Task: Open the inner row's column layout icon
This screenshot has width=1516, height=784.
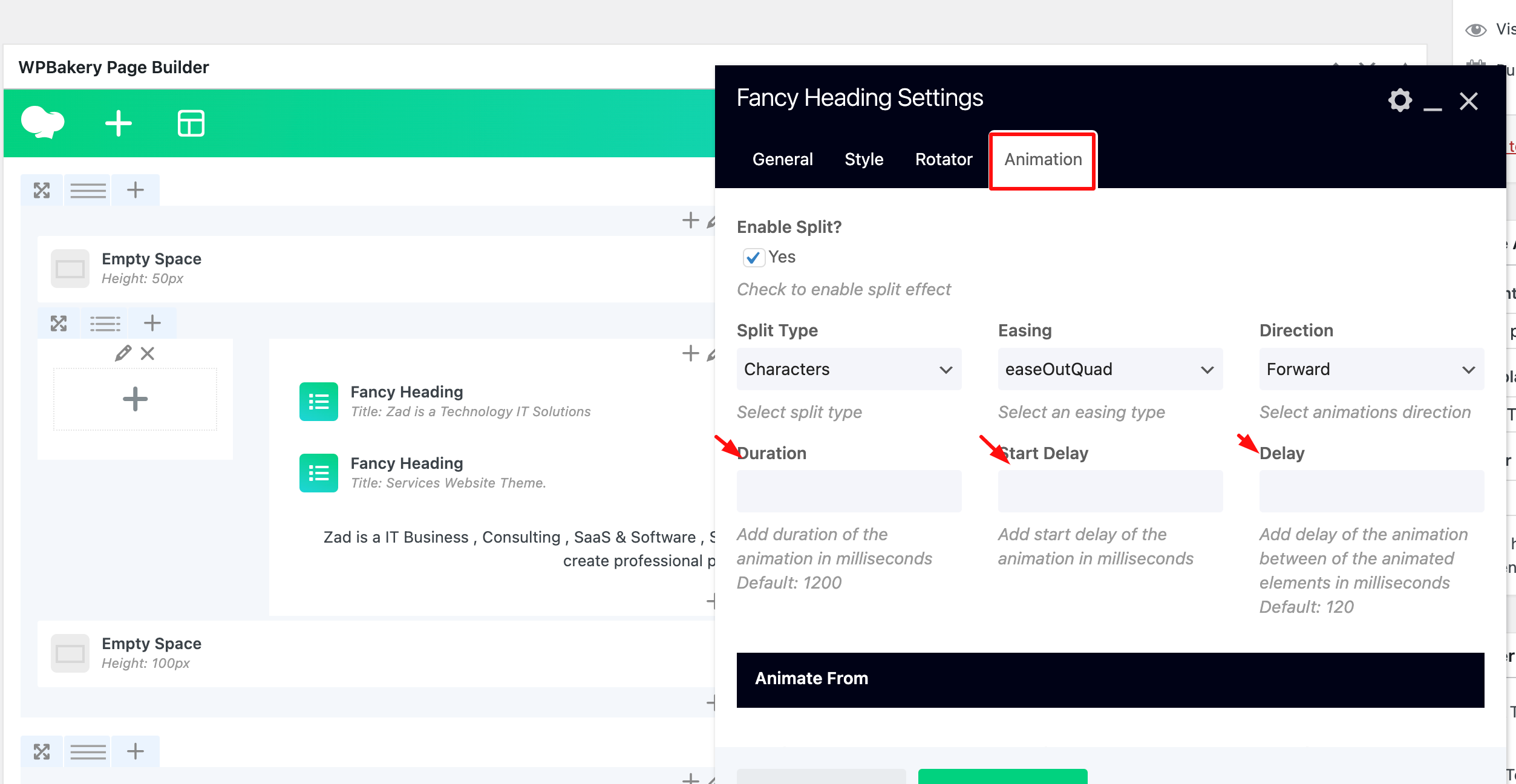Action: [105, 324]
